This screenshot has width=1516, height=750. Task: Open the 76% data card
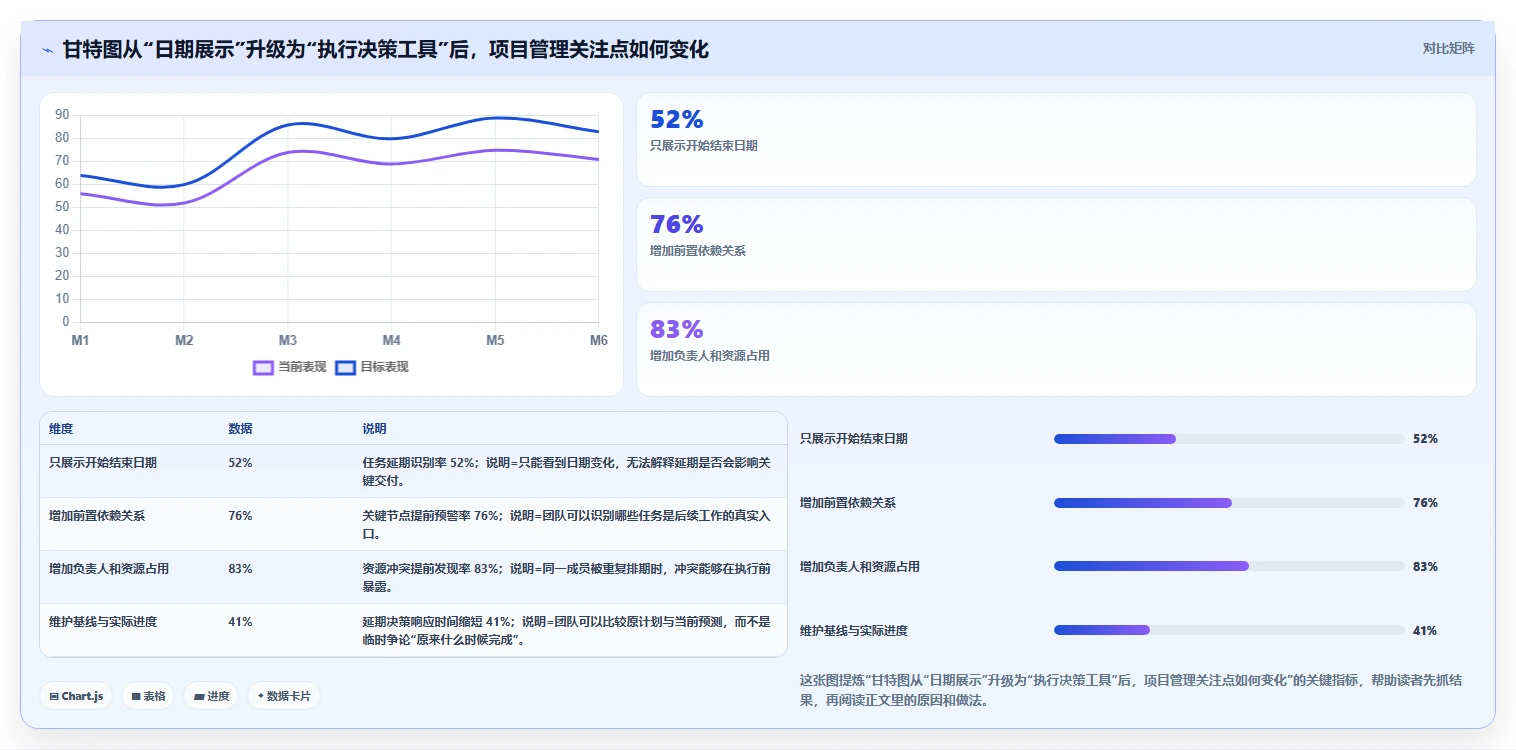(x=1056, y=244)
